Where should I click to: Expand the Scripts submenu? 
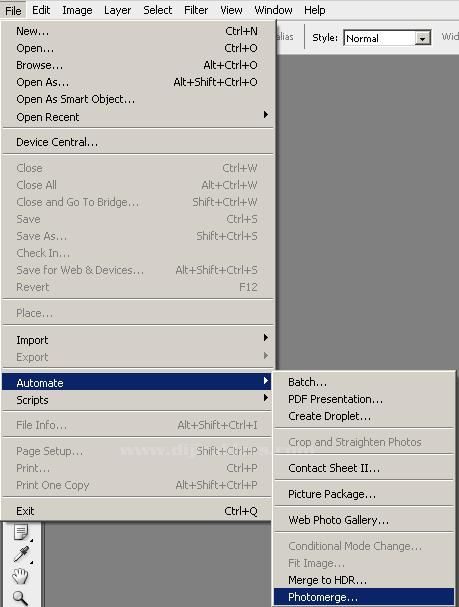point(138,400)
